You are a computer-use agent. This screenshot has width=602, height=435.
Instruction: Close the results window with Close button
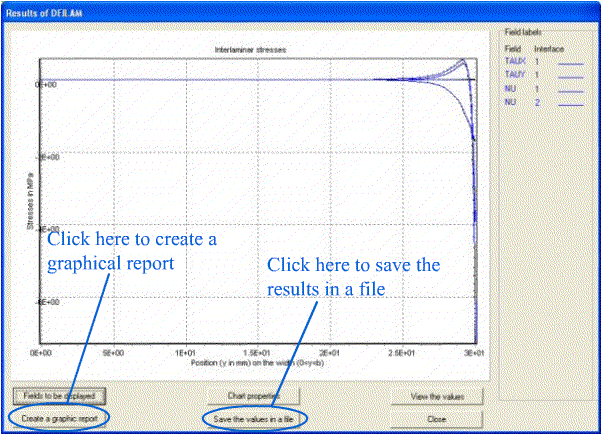point(436,418)
